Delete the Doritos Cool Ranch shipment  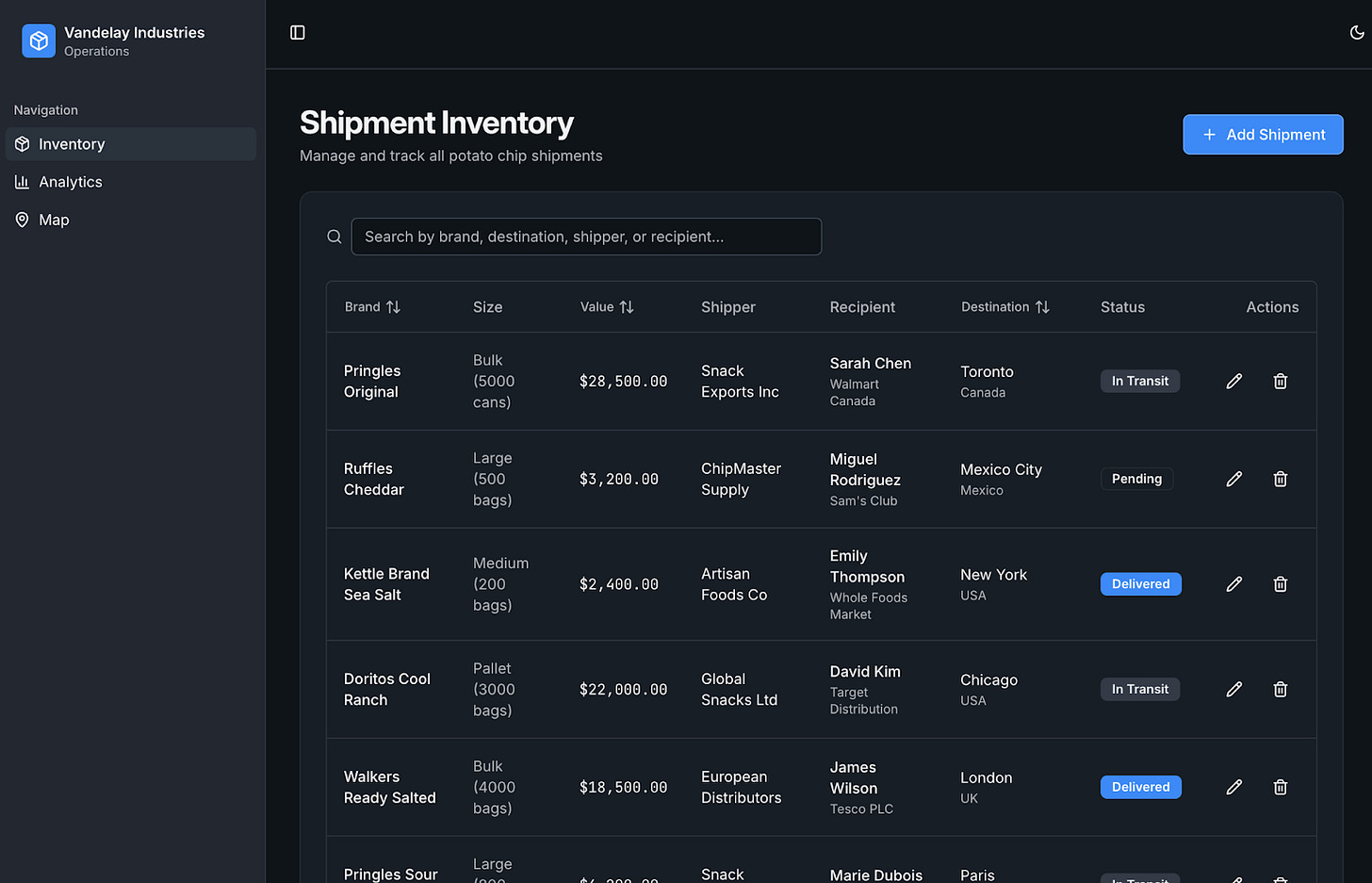click(x=1281, y=690)
